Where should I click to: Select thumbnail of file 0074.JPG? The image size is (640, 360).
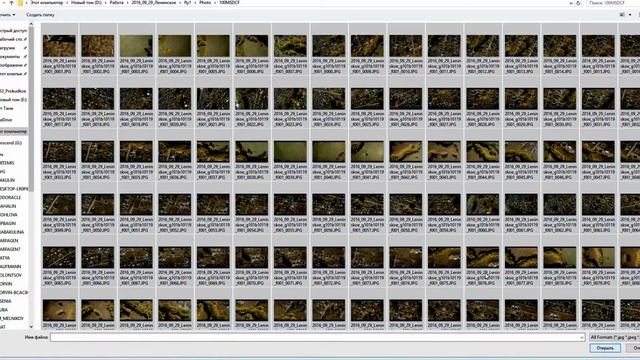point(406,258)
